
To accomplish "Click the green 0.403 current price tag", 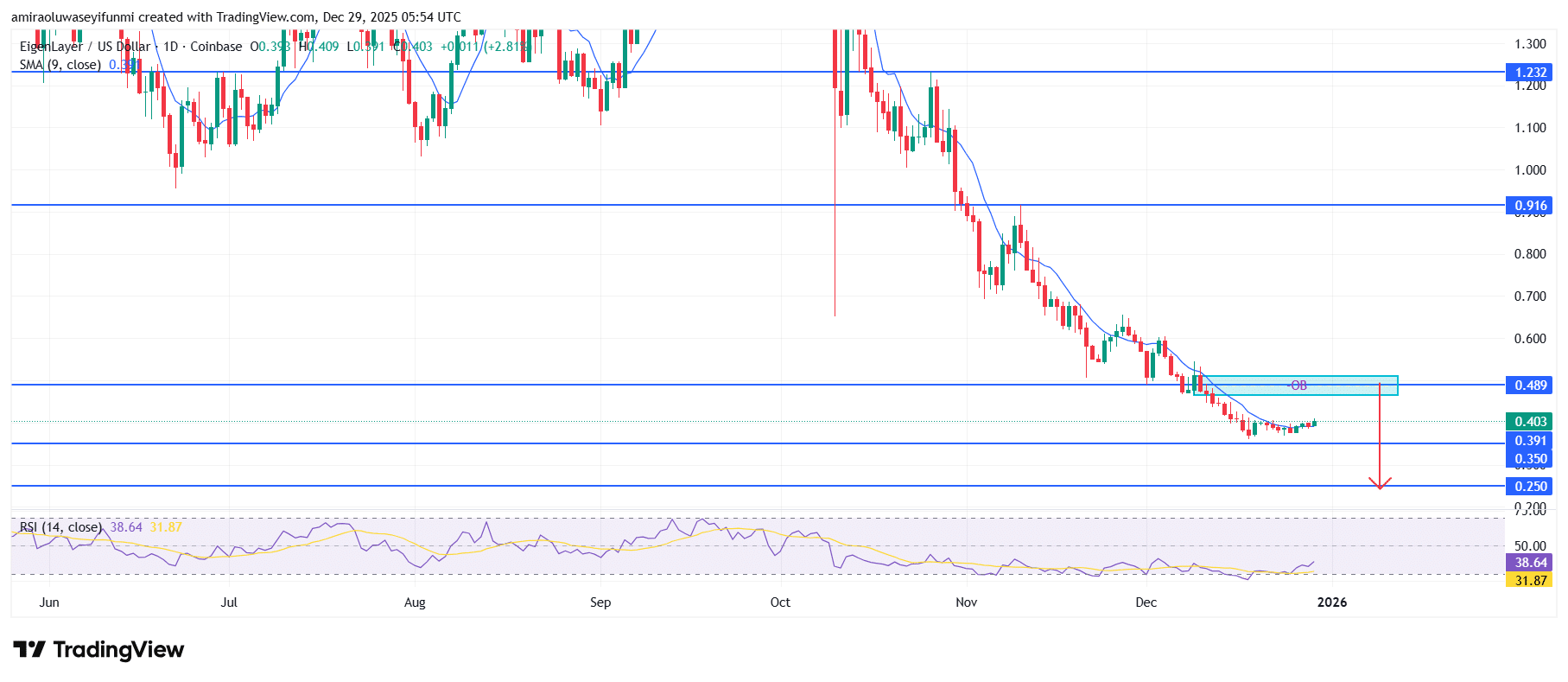I will pos(1529,422).
